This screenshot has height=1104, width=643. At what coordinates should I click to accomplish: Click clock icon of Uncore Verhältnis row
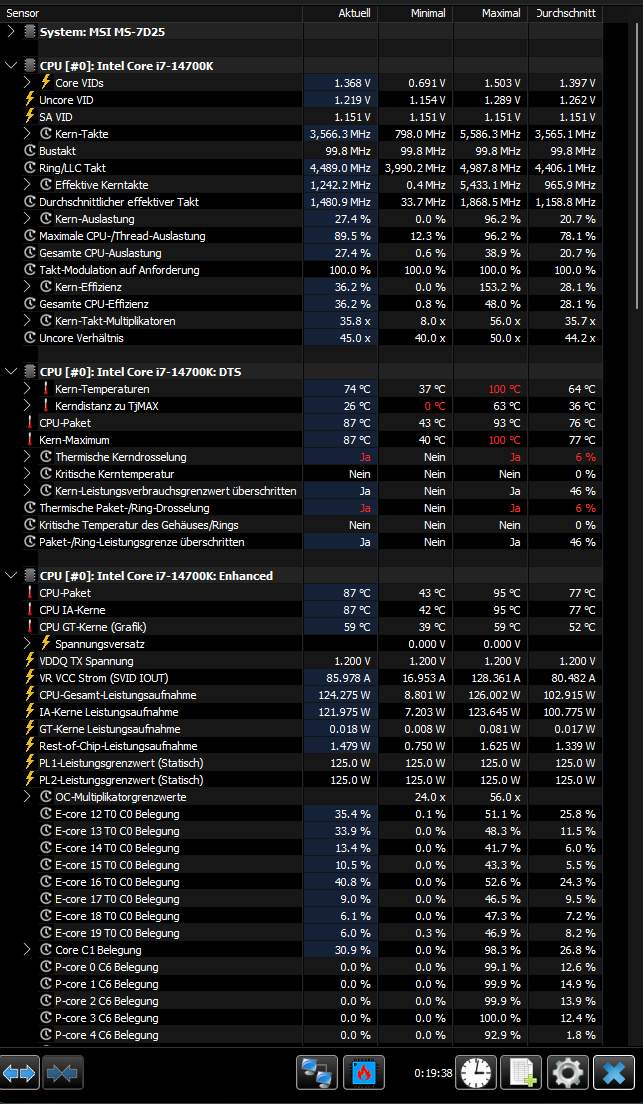(x=30, y=338)
